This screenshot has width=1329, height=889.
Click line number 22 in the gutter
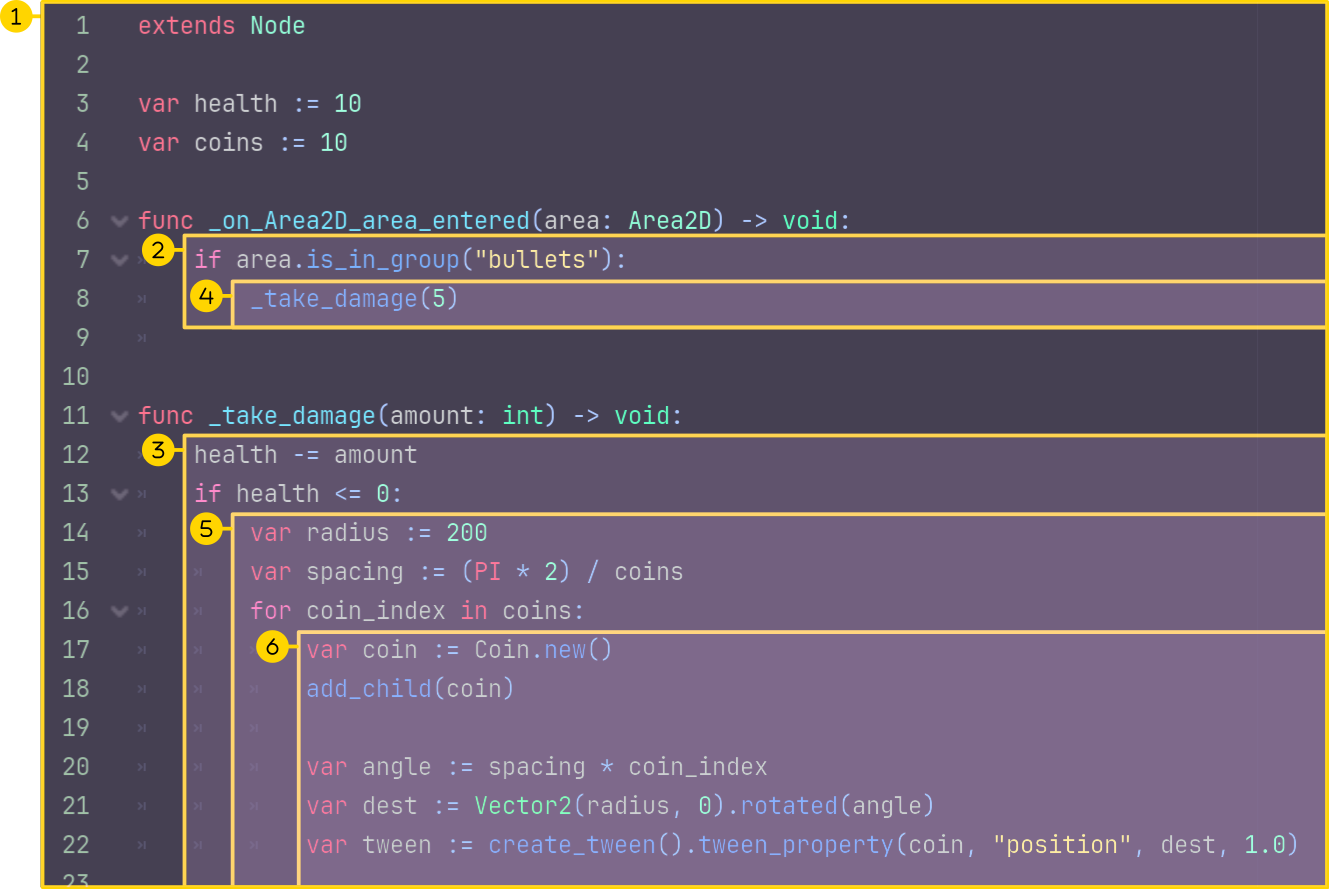(76, 845)
